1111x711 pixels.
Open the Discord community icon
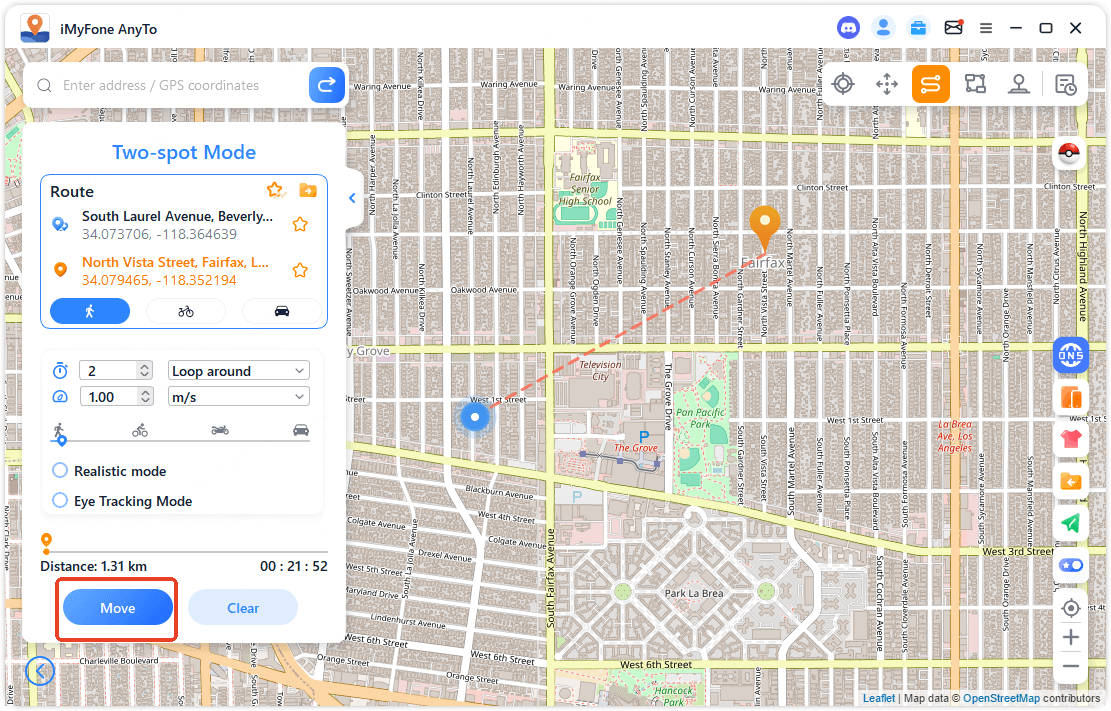point(848,28)
